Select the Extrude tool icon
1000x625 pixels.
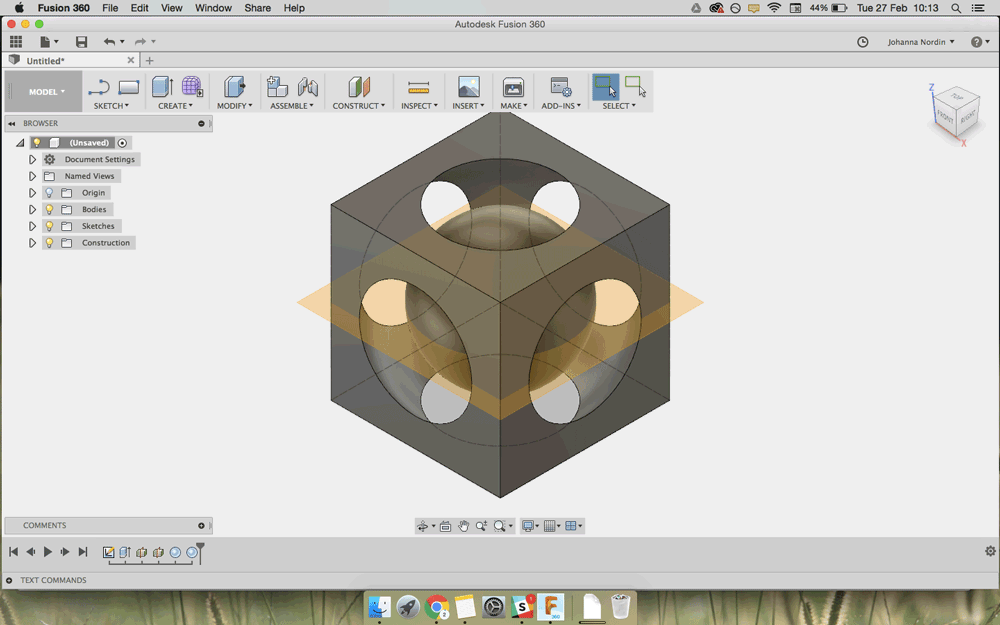click(x=162, y=87)
